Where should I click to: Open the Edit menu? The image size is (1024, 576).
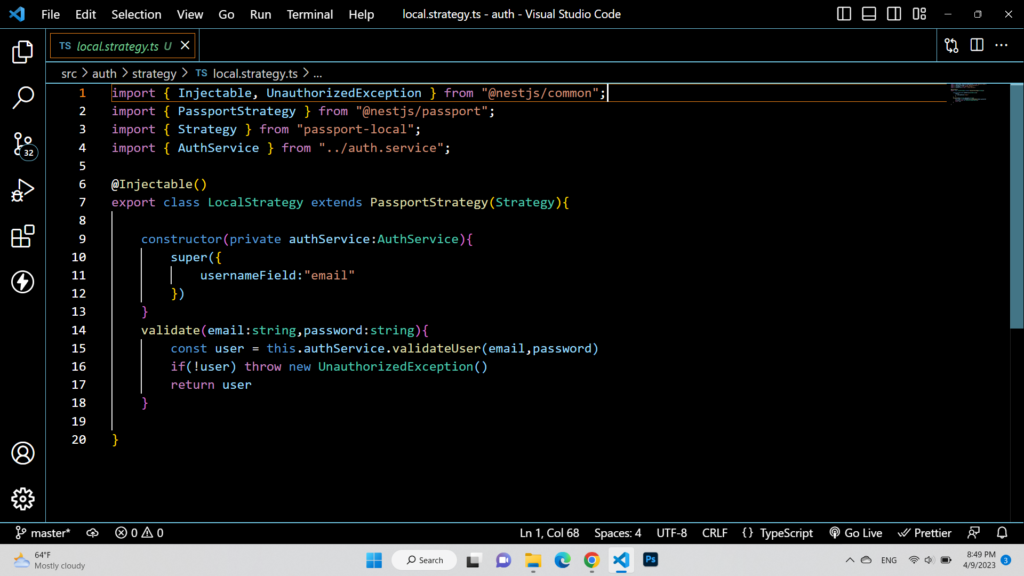[86, 14]
